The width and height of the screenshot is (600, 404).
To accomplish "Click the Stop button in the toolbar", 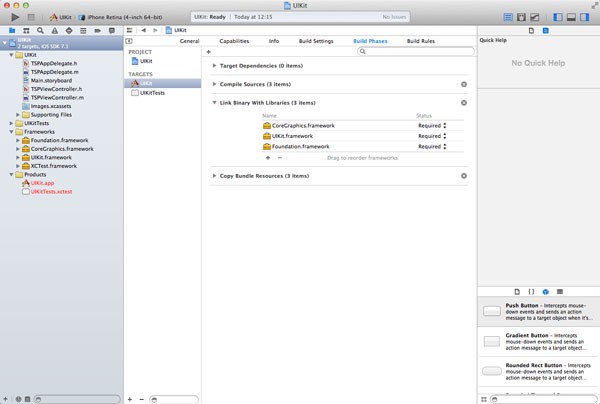I will coord(31,17).
